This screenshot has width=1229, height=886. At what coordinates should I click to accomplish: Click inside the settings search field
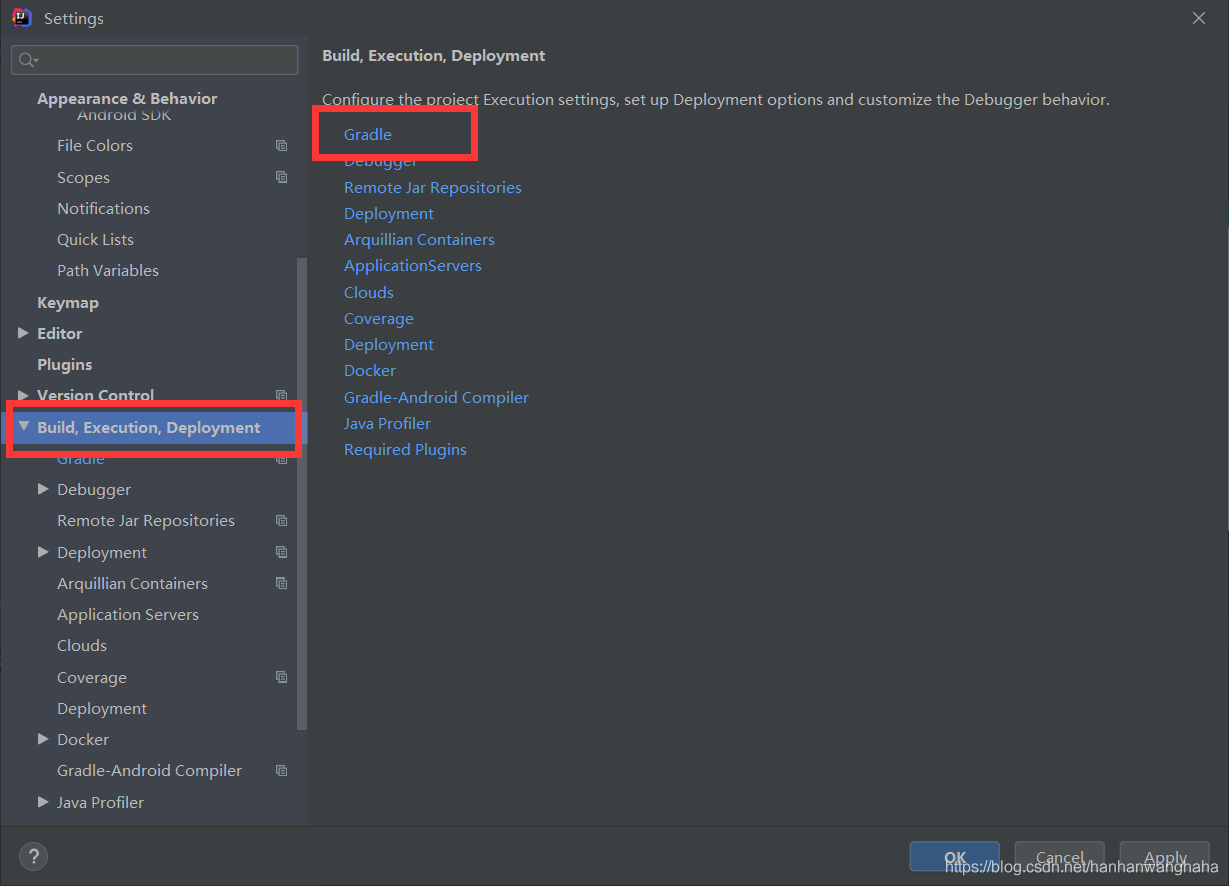click(x=160, y=60)
